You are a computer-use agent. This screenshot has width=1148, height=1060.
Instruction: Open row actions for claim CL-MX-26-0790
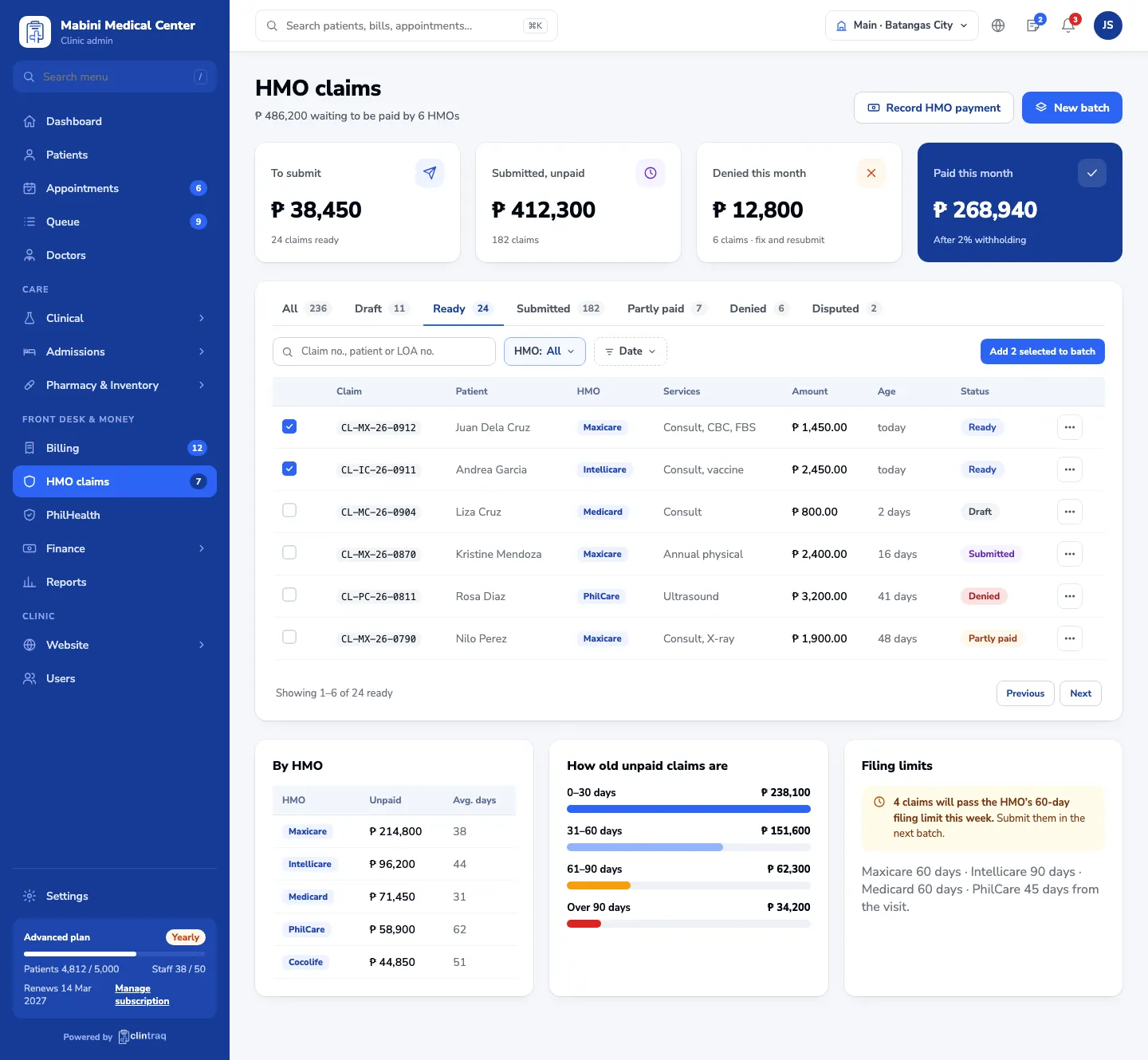[1070, 638]
